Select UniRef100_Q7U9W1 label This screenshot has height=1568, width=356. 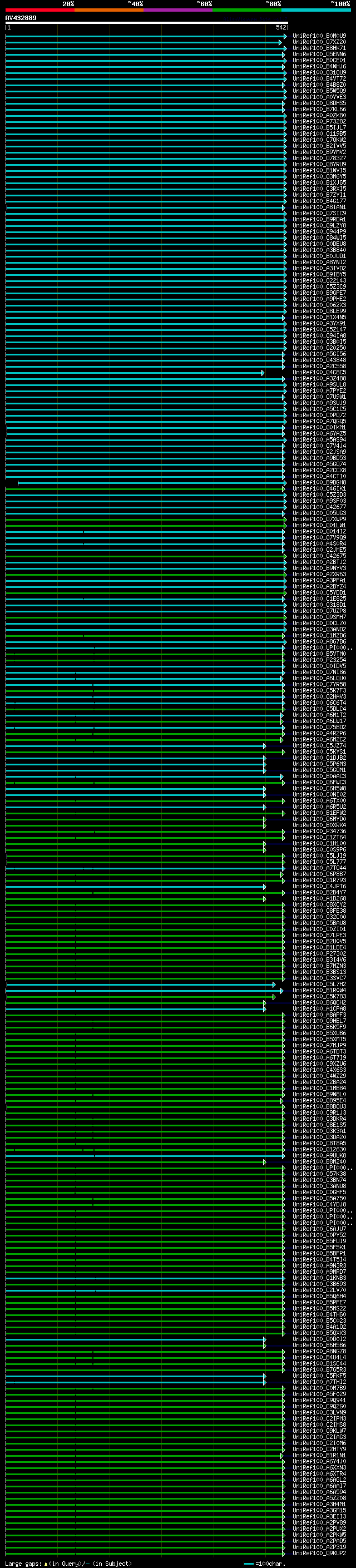coord(319,397)
